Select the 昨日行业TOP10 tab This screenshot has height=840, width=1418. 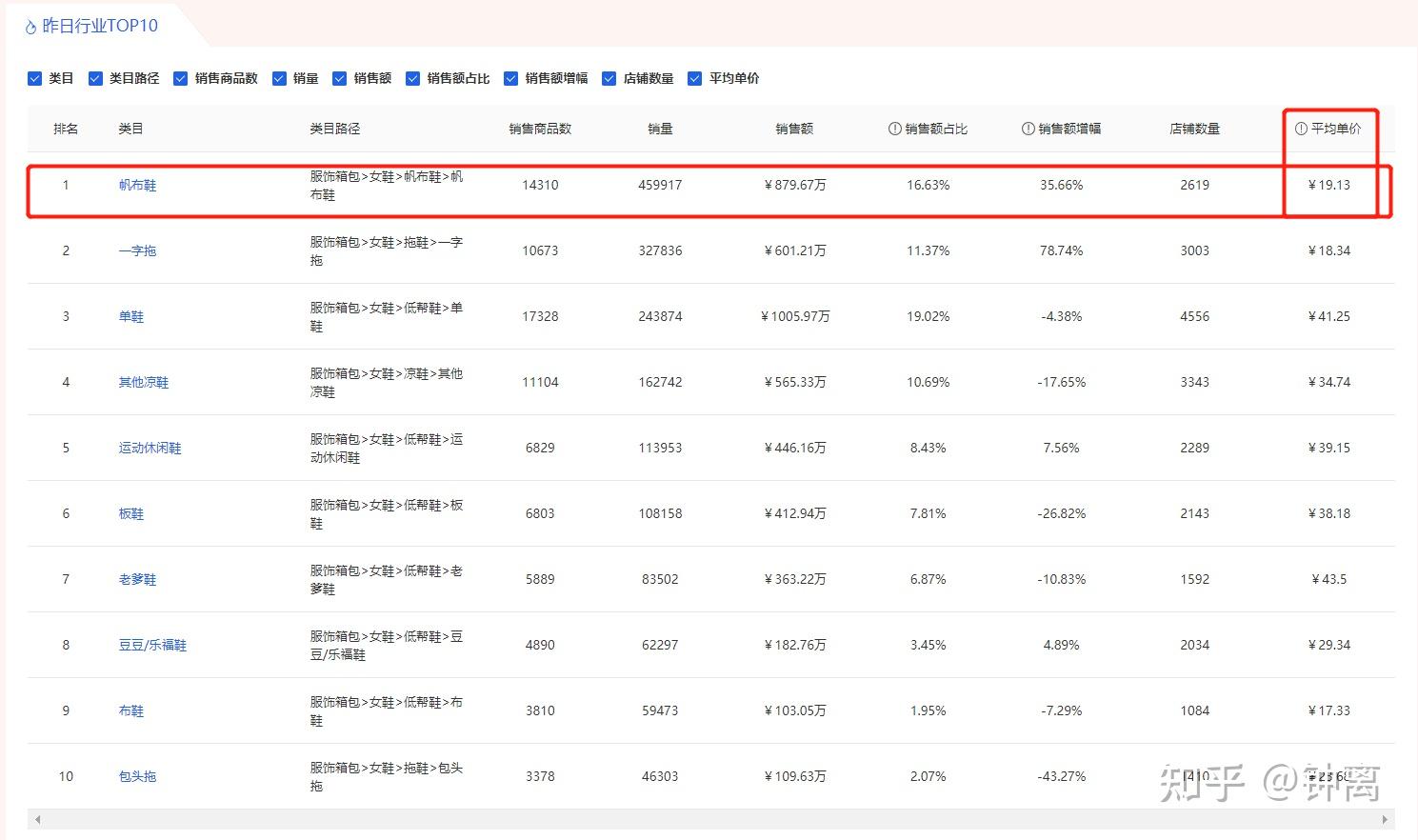(x=100, y=27)
